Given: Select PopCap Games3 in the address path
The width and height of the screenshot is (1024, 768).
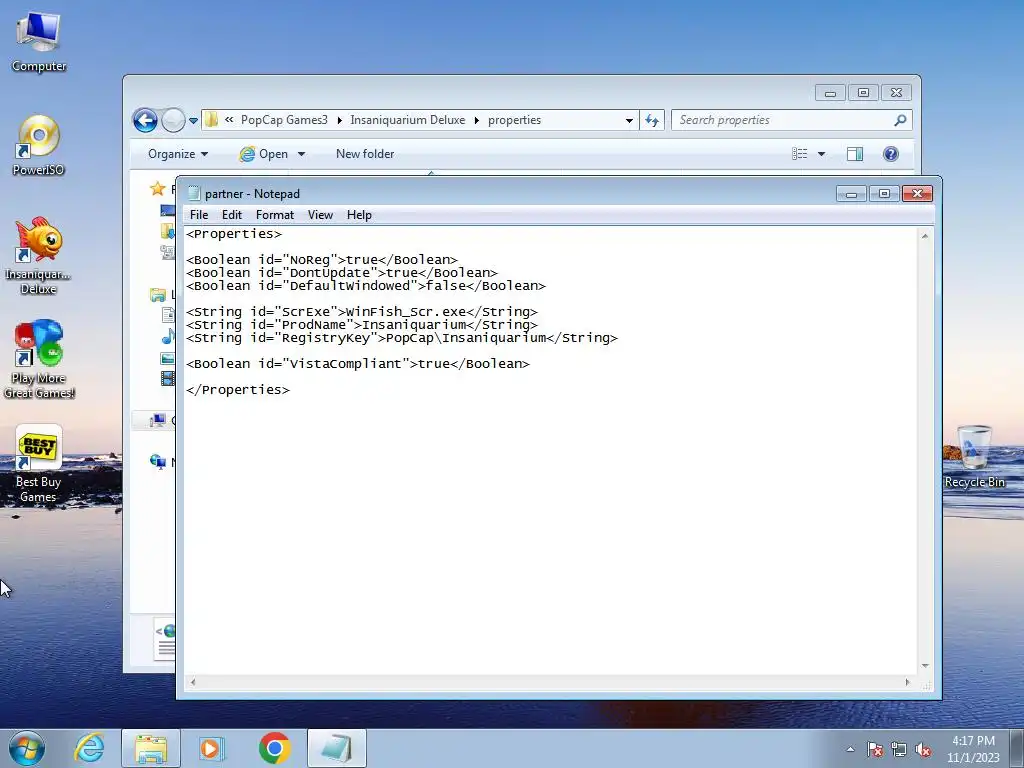Looking at the screenshot, I should [x=284, y=120].
